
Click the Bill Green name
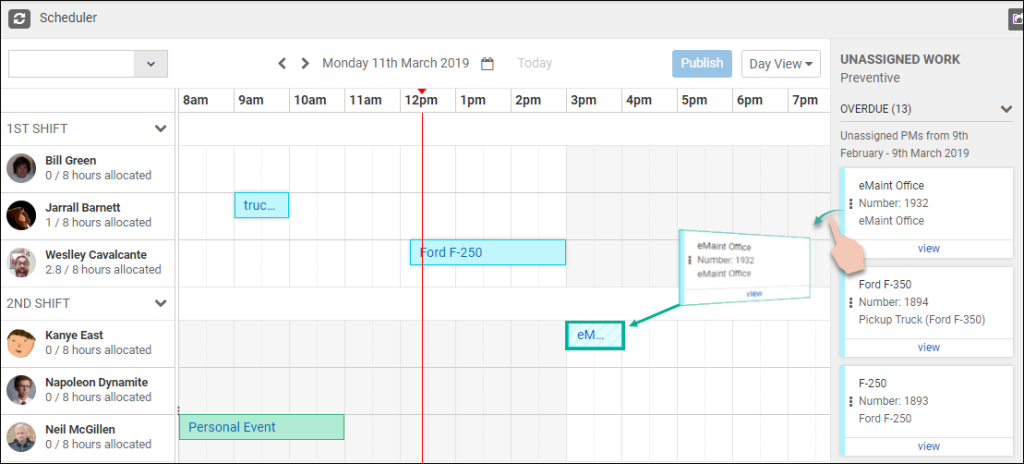(x=71, y=160)
